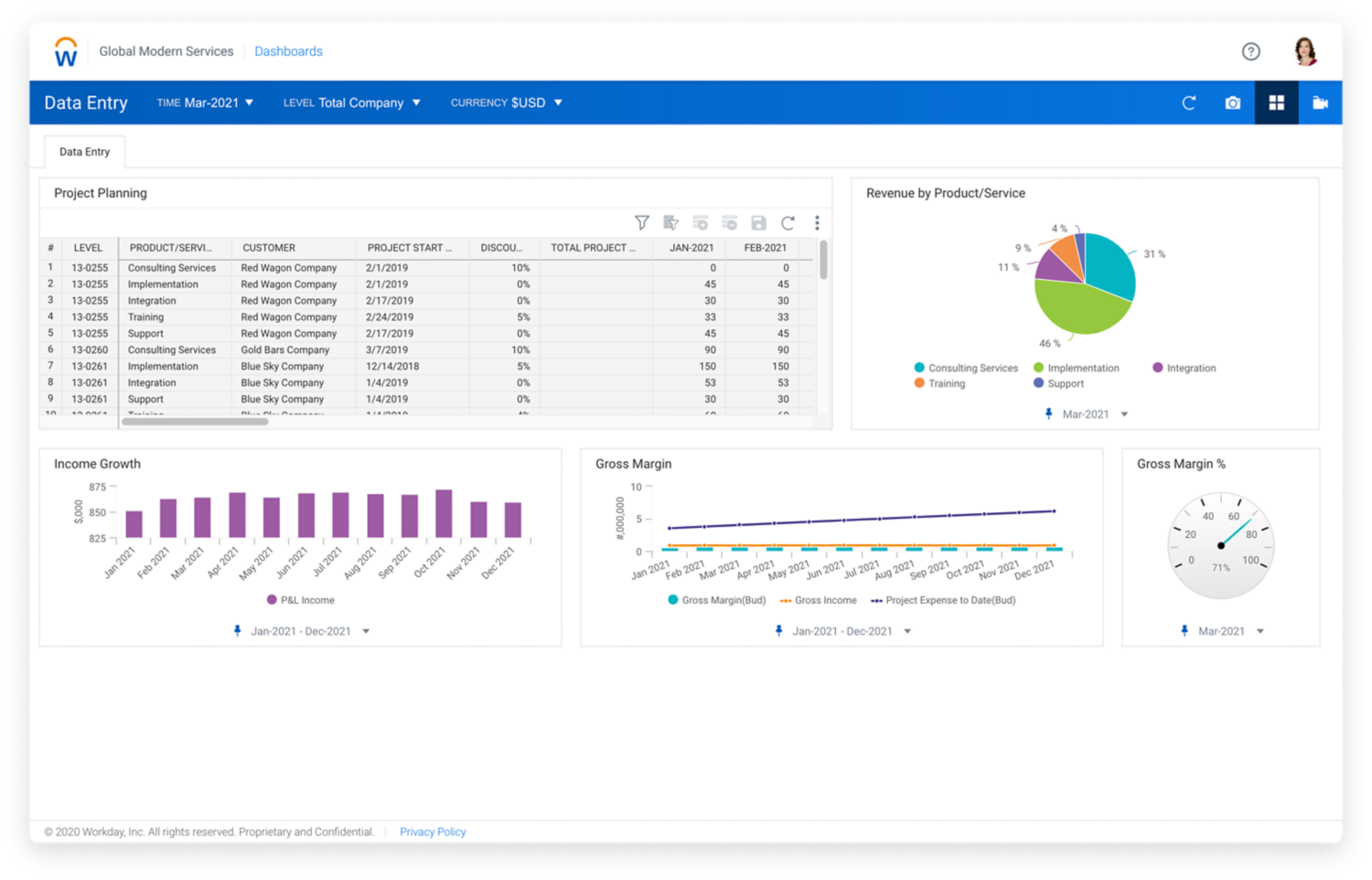
Task: Open the TIME Mar-2021 dropdown
Action: click(x=205, y=103)
